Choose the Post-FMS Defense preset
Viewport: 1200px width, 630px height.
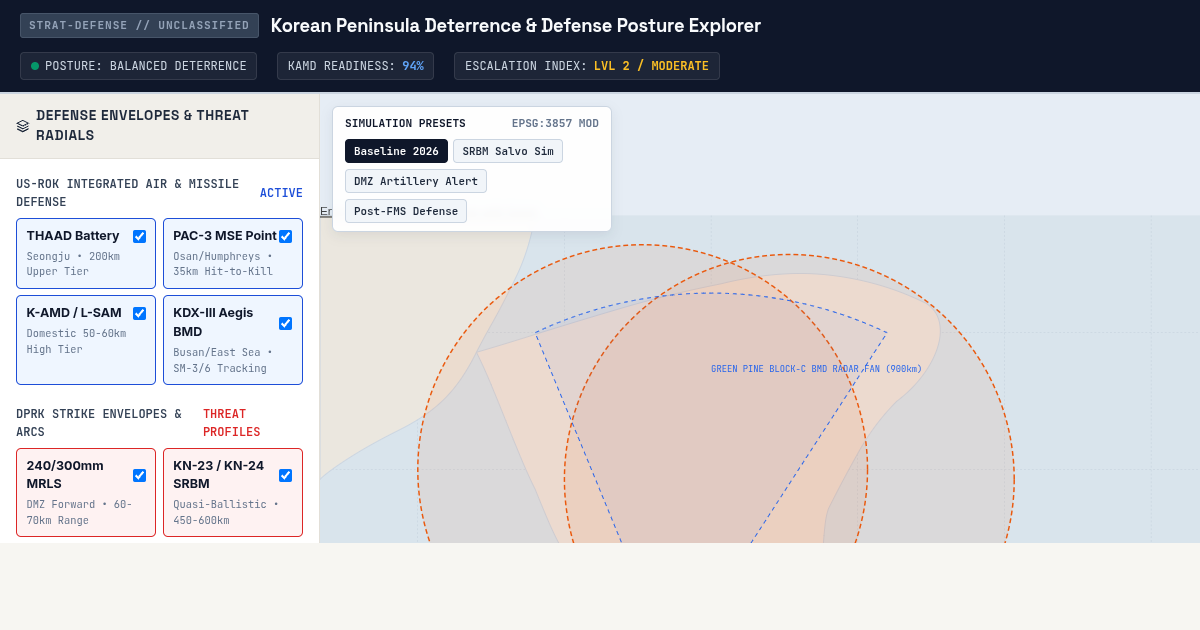[406, 211]
